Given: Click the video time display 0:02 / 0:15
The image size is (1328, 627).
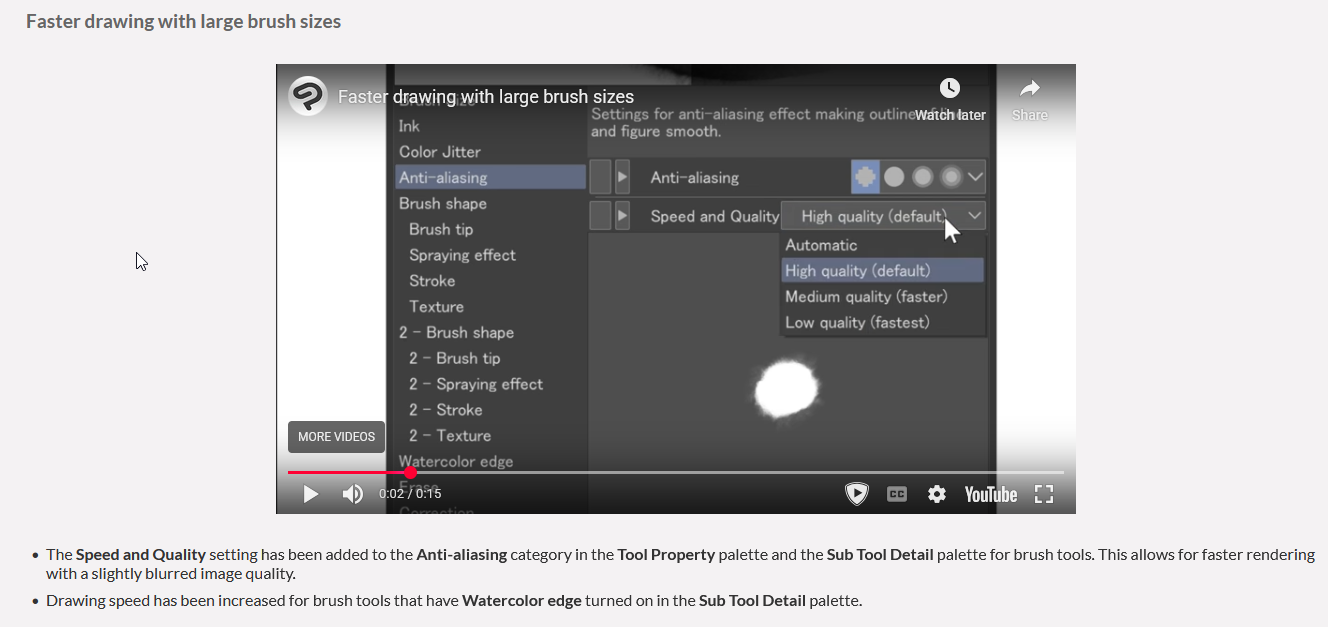Looking at the screenshot, I should [410, 494].
